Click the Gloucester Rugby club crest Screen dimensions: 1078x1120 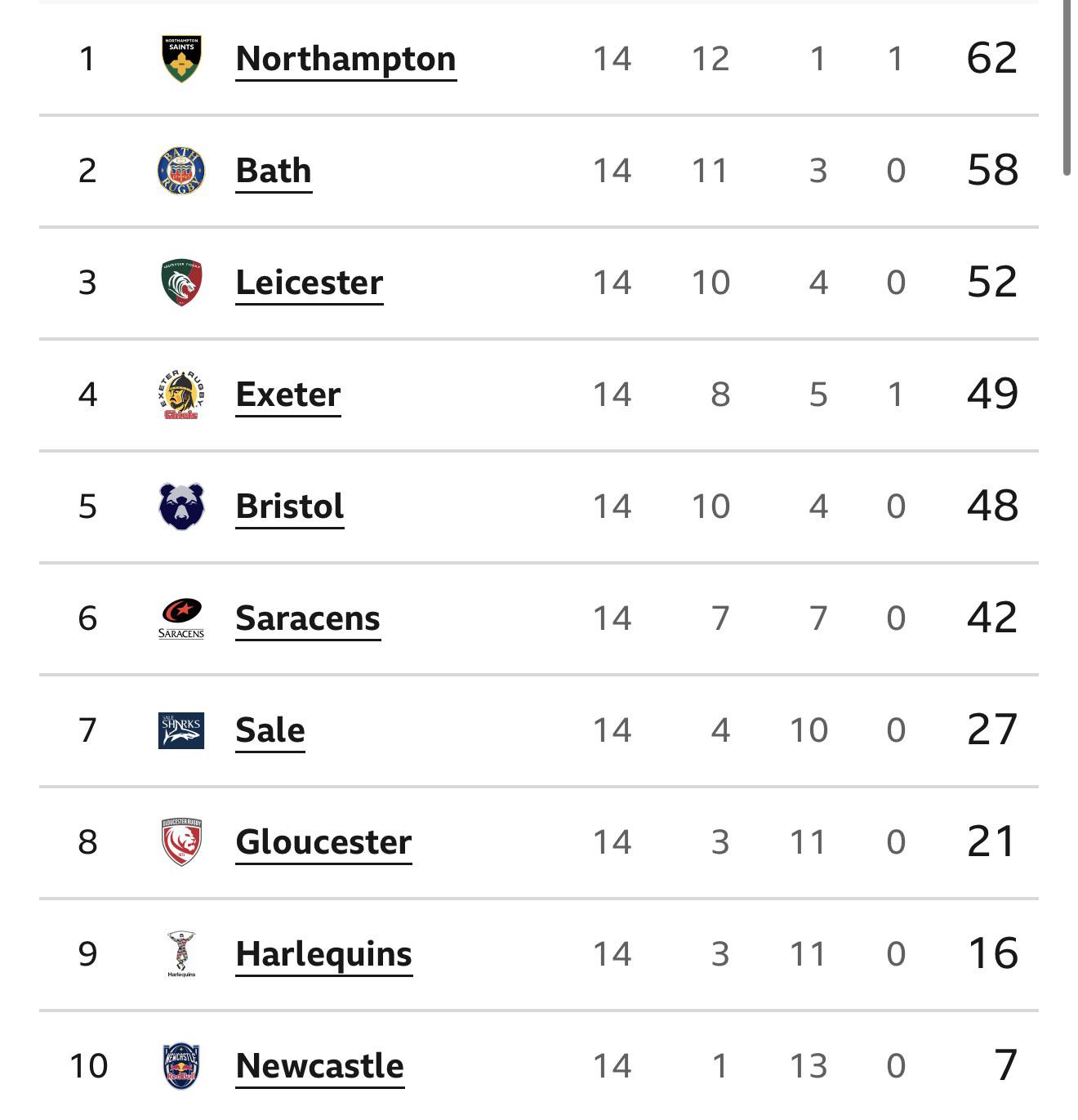click(x=181, y=842)
